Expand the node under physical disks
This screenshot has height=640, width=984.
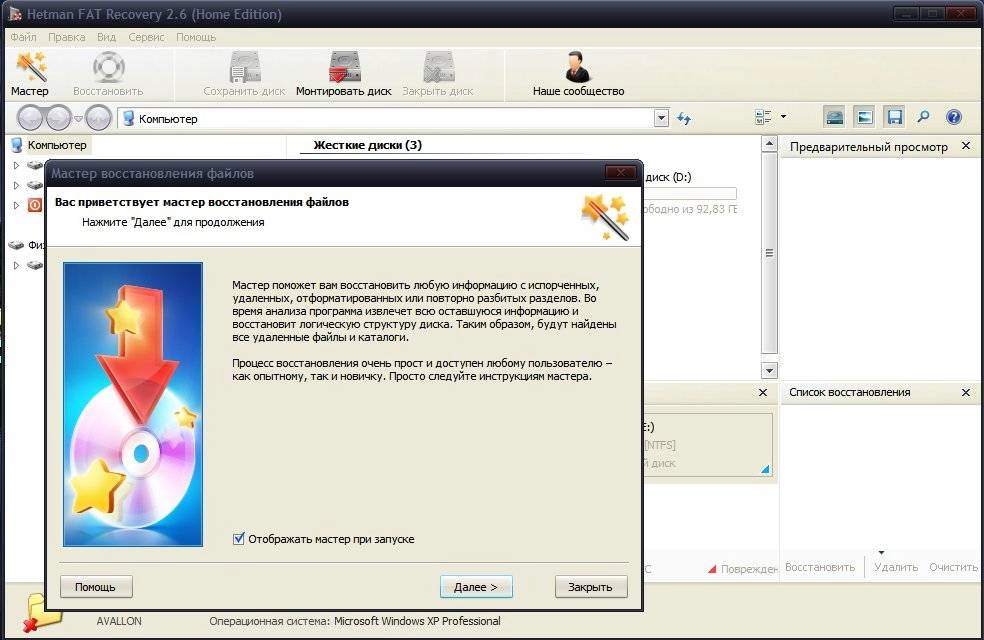point(16,265)
